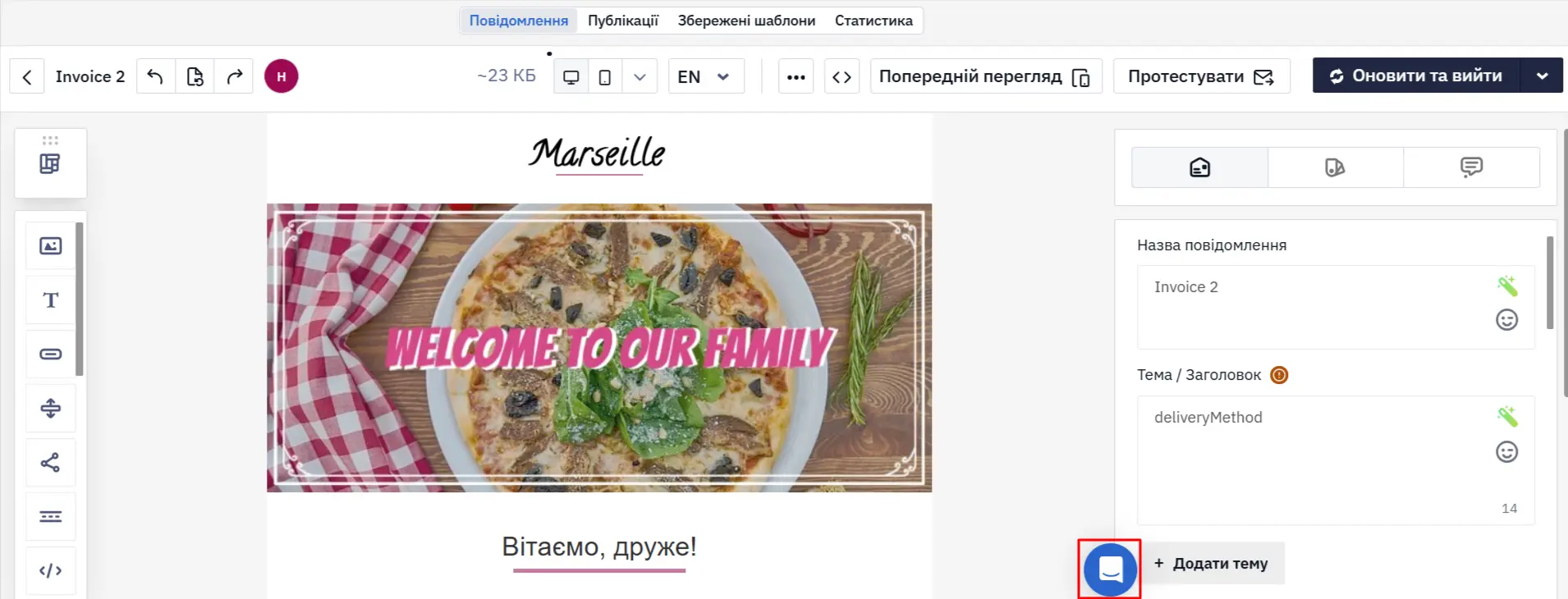The height and width of the screenshot is (599, 1568).
Task: Select the image block in the sidebar
Action: pos(51,245)
